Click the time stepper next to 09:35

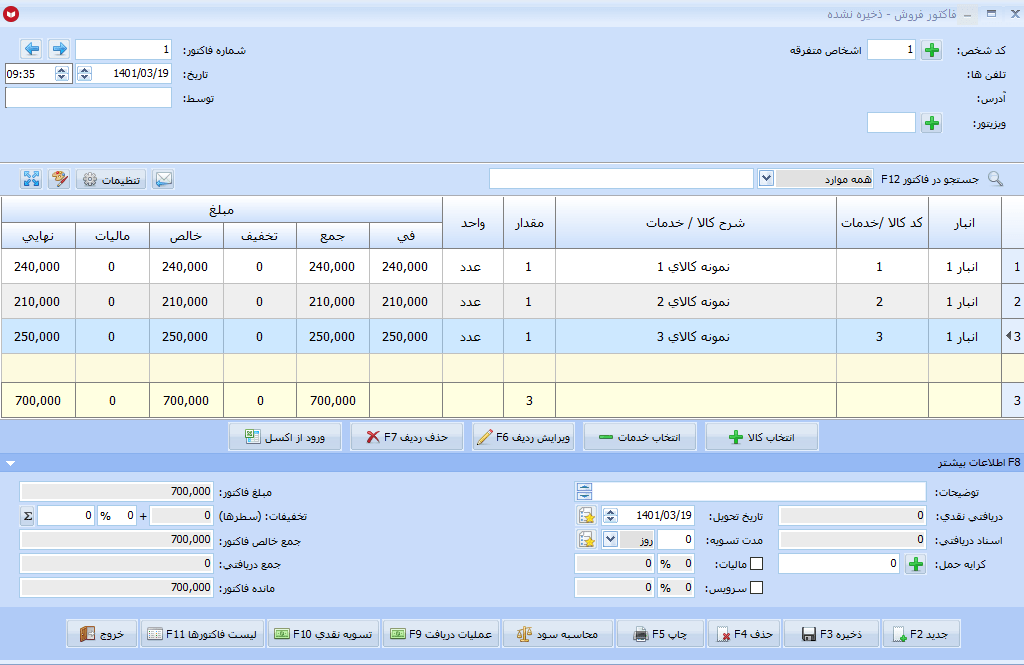coord(61,74)
